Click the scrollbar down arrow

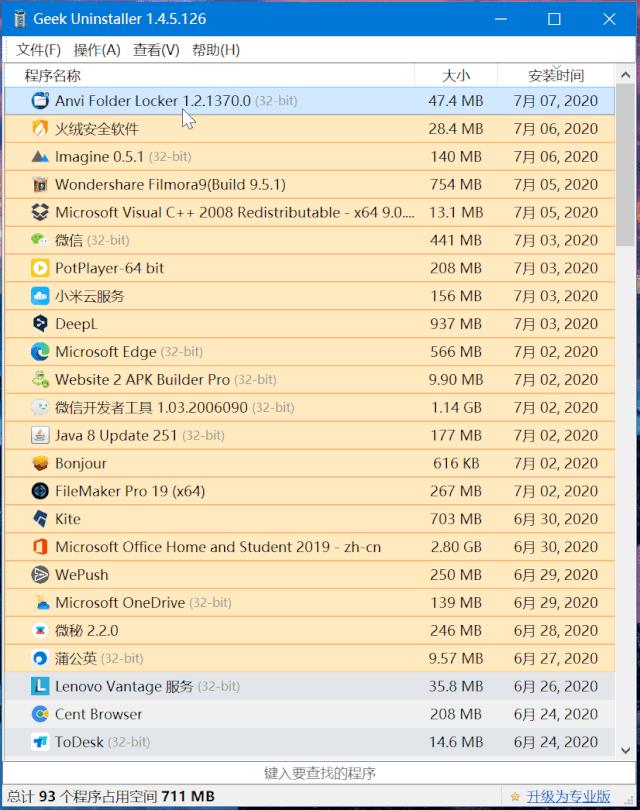pyautogui.click(x=626, y=750)
